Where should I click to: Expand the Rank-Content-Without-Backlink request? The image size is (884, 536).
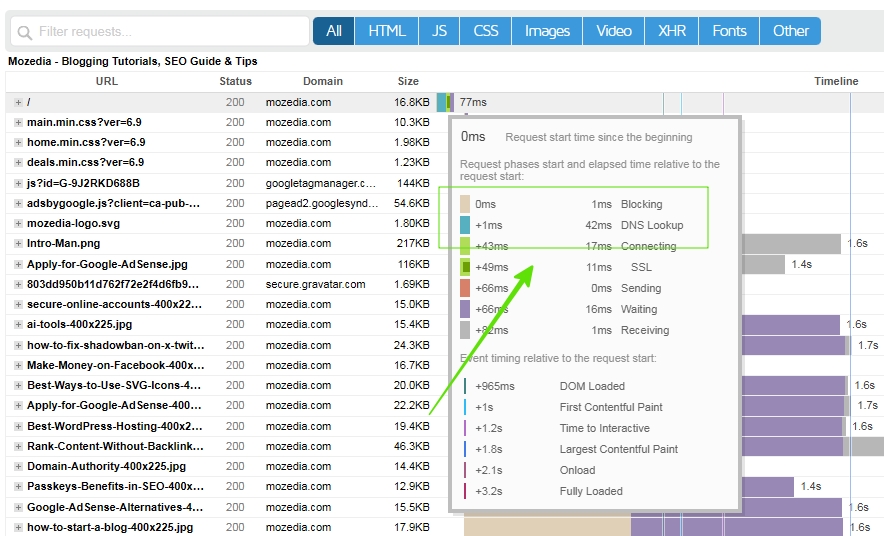click(18, 446)
